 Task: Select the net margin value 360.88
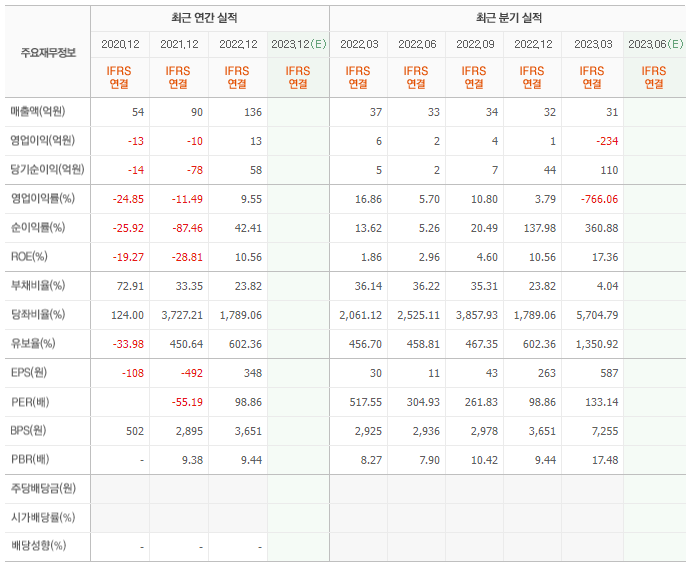[x=602, y=228]
